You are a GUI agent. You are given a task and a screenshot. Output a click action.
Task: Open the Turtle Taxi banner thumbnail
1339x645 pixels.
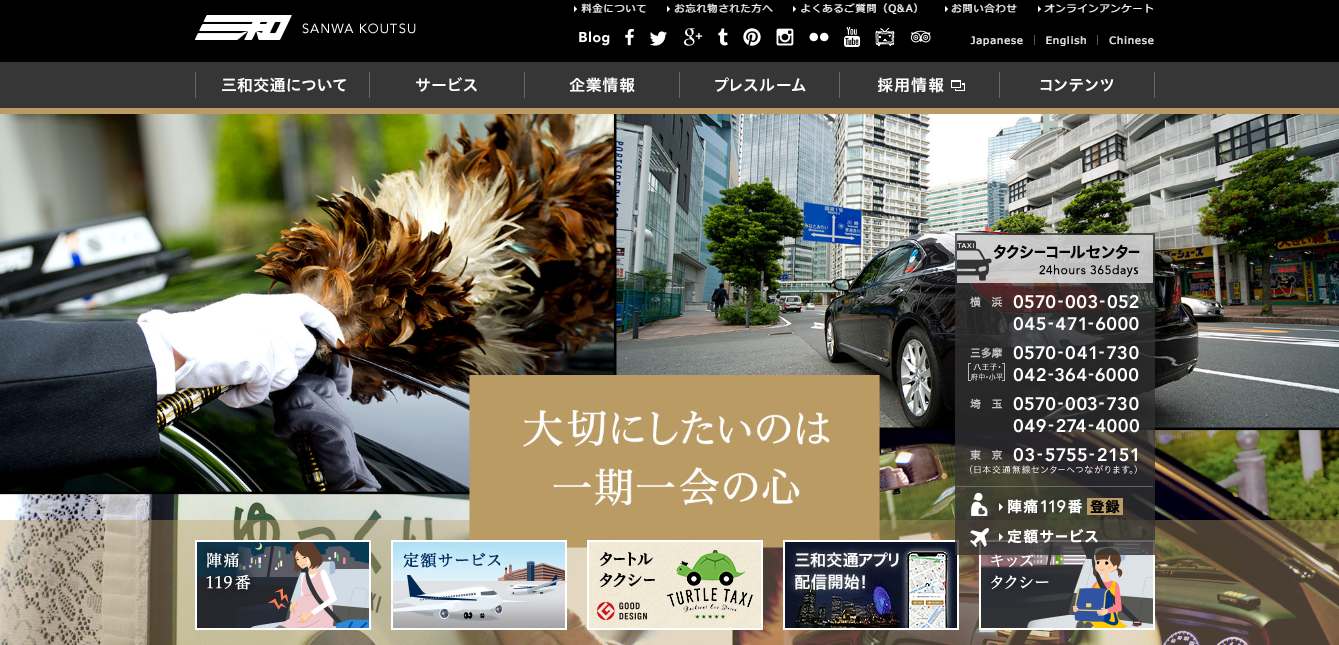tap(675, 585)
